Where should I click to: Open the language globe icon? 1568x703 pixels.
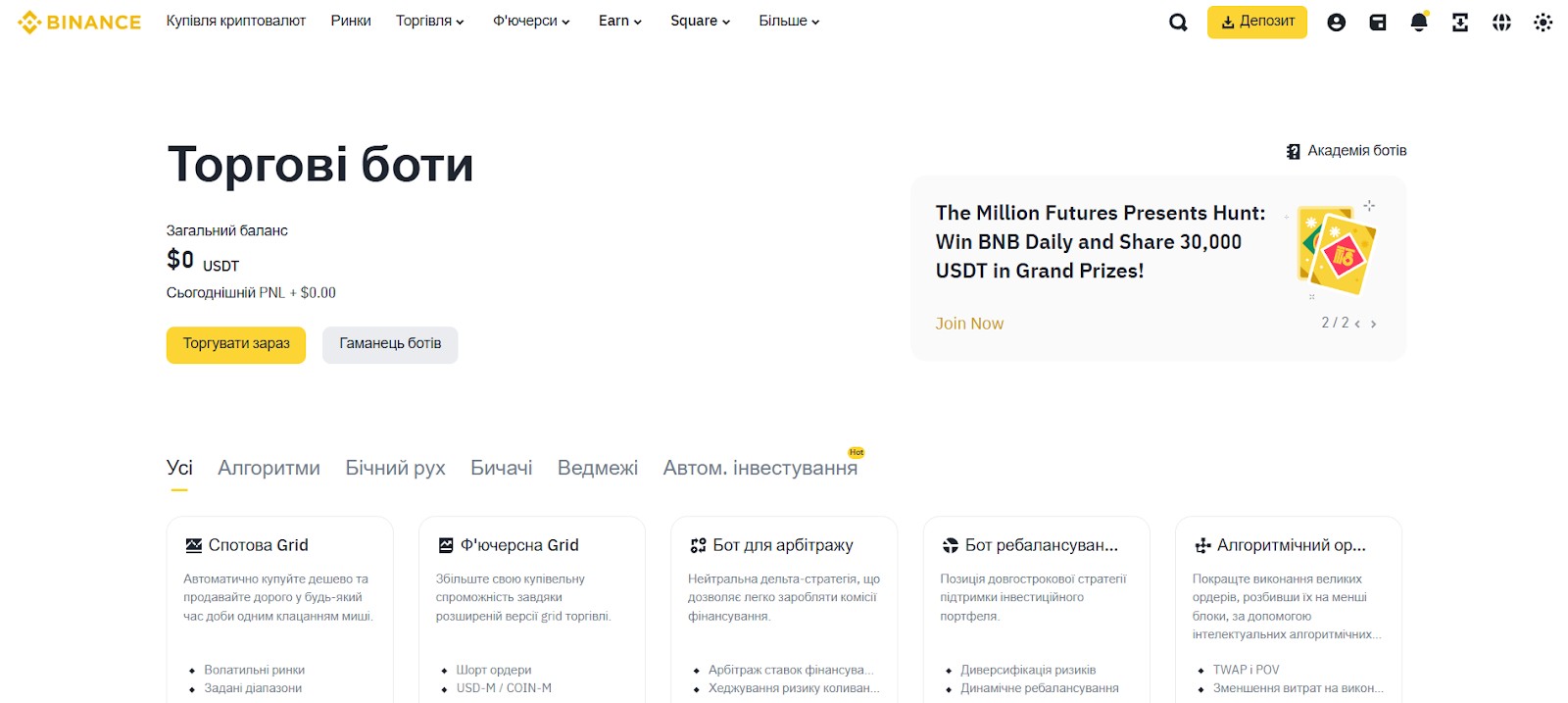coord(1501,22)
